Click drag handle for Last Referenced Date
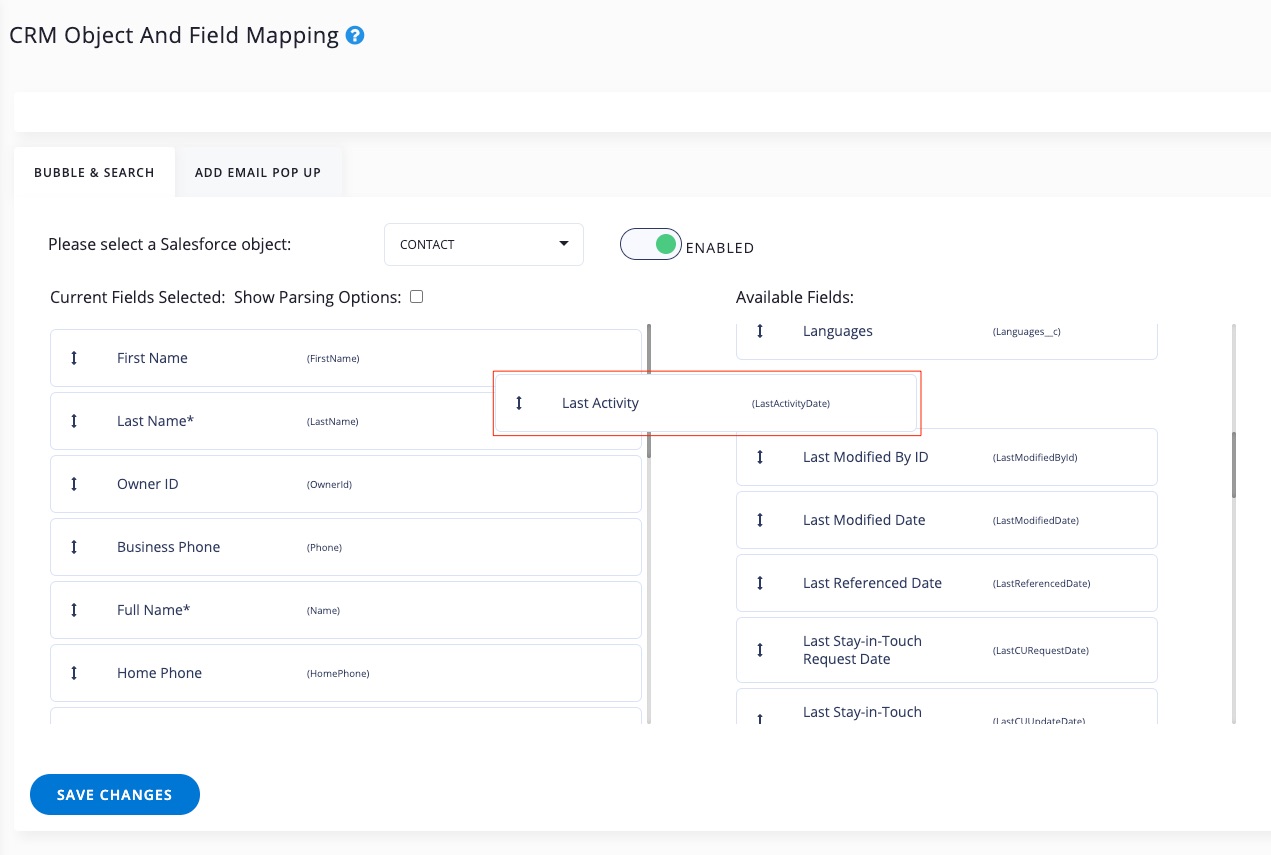 click(760, 583)
